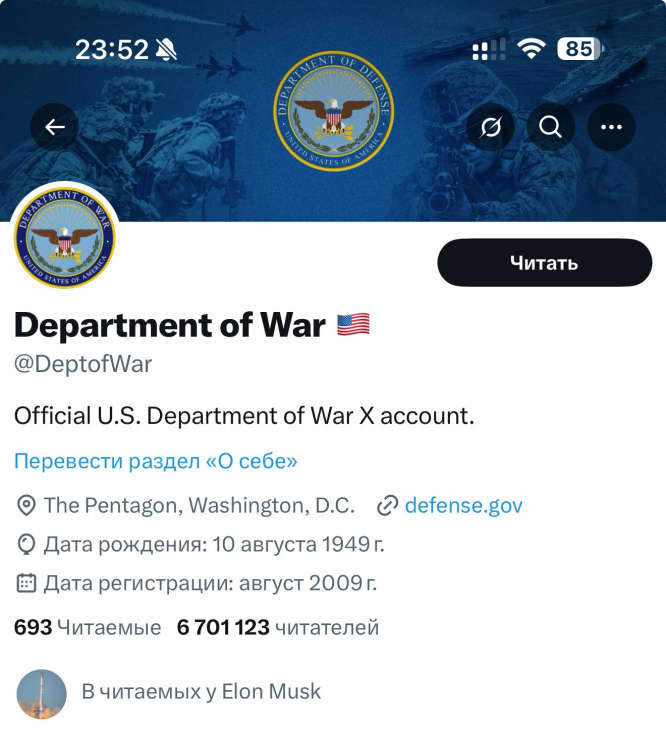Translate bio via Перевести раздел «О себе»

(x=155, y=461)
